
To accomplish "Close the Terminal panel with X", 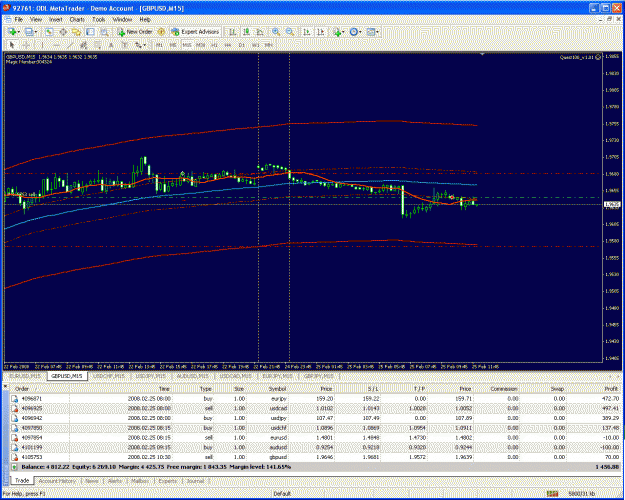I will [x=5, y=386].
